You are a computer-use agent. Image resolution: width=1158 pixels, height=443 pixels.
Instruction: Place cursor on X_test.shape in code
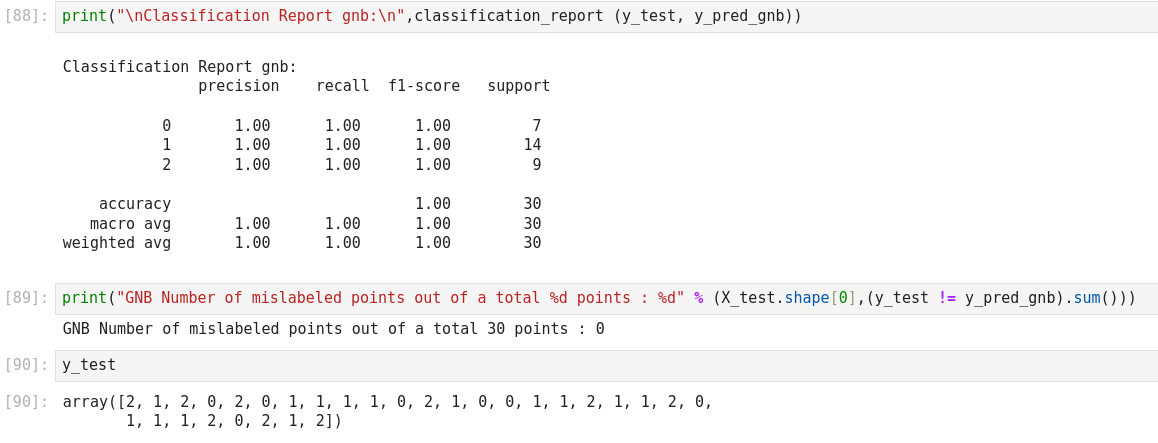[775, 298]
